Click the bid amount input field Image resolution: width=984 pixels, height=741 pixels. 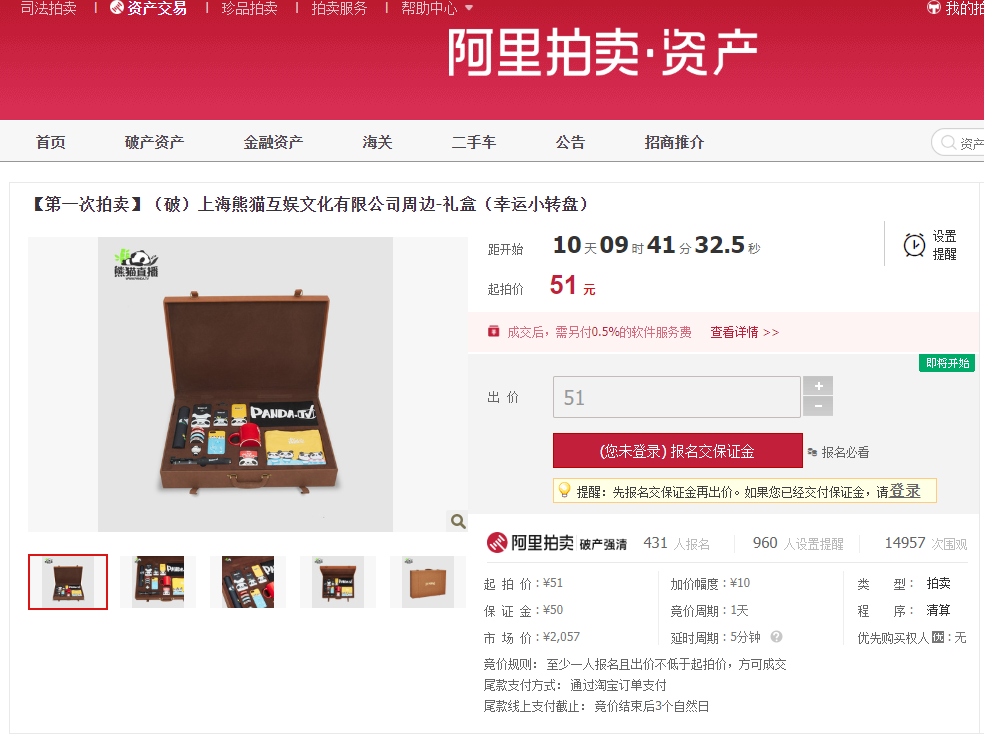click(676, 397)
